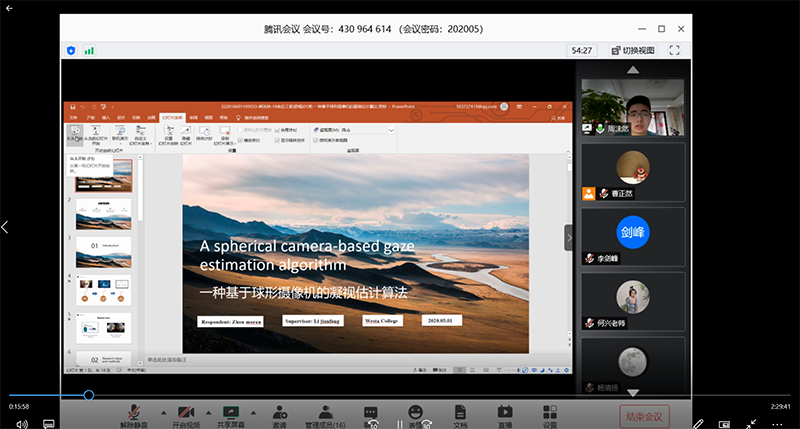Viewport: 800px width, 429px height.
Task: Start screen sharing via 共享屏幕
Action: pos(231,414)
